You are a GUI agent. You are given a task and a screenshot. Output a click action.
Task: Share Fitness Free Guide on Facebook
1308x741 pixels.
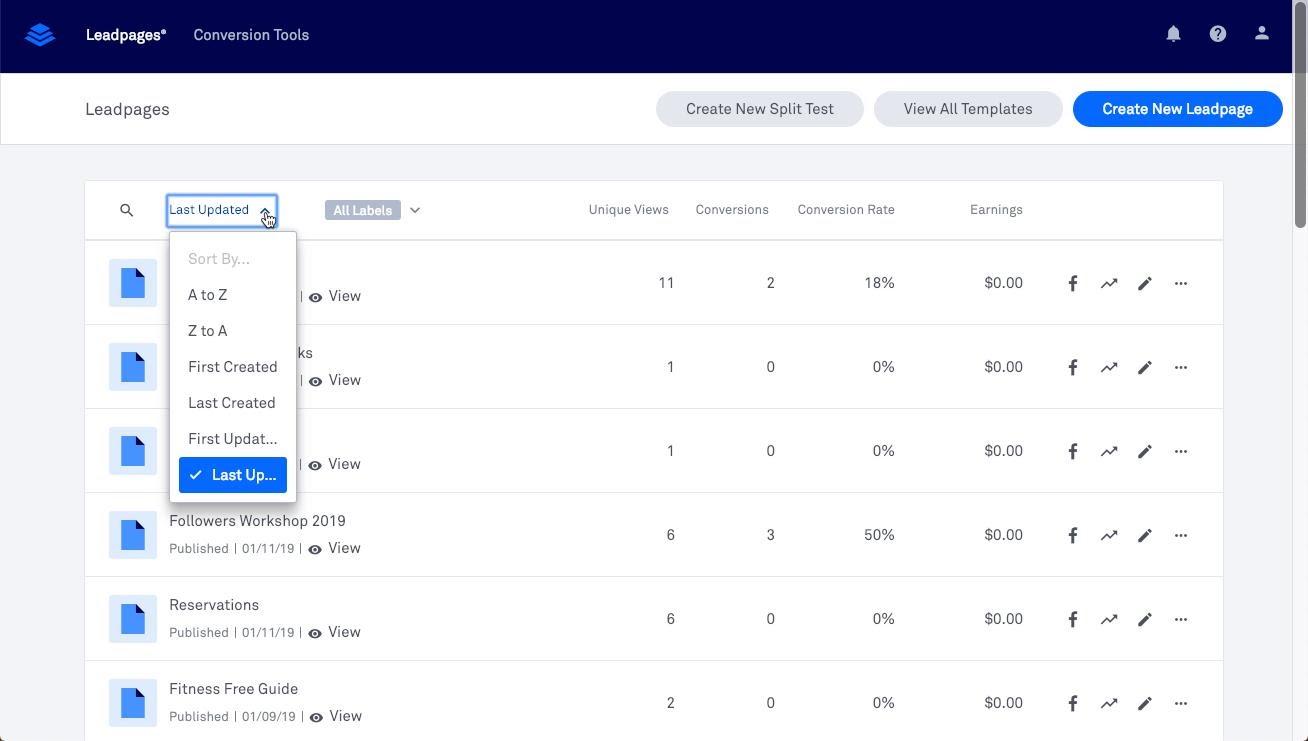point(1072,703)
